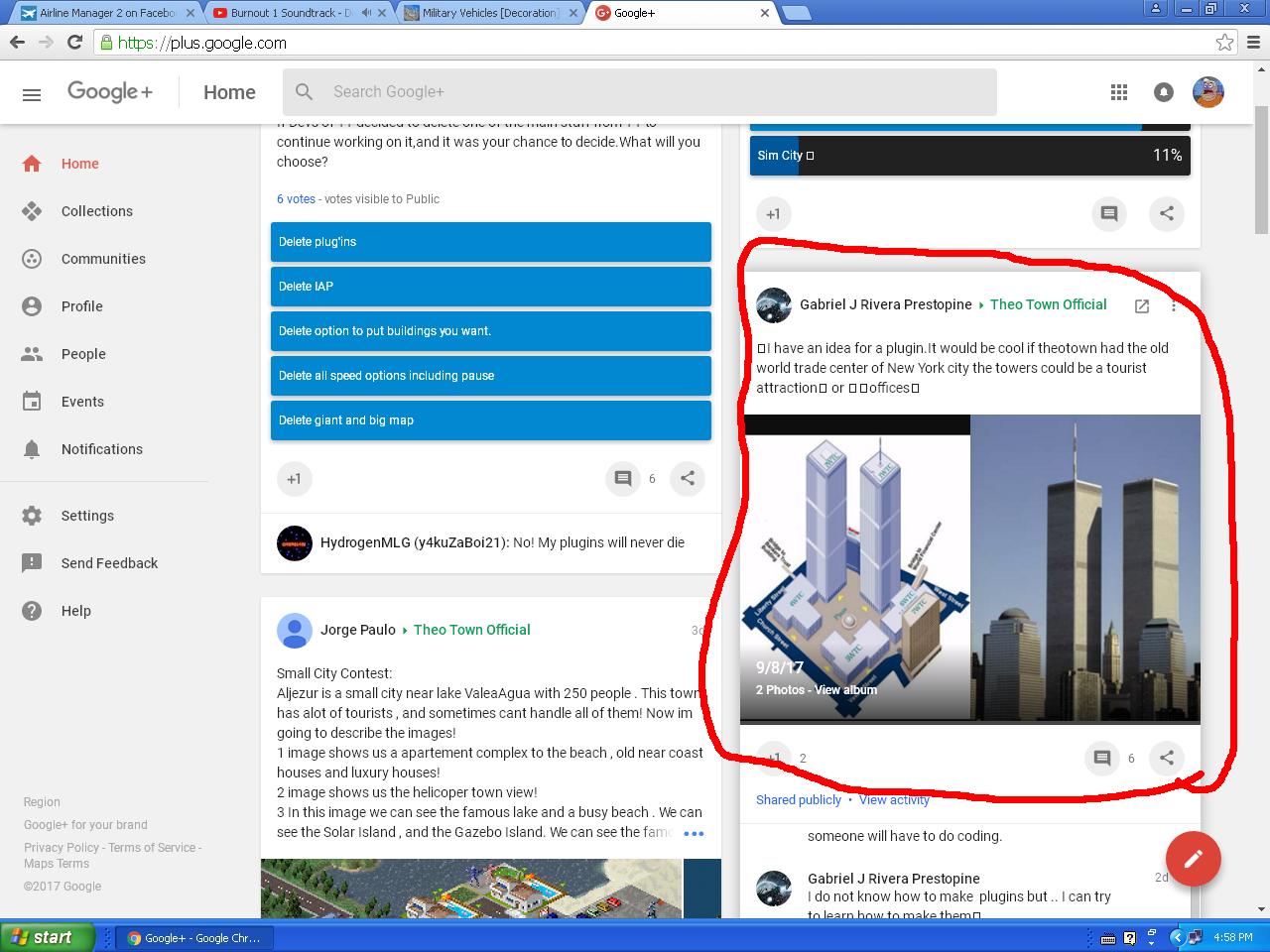This screenshot has height=952, width=1270.
Task: Click Google+ Chrome taskbar button
Action: [194, 938]
